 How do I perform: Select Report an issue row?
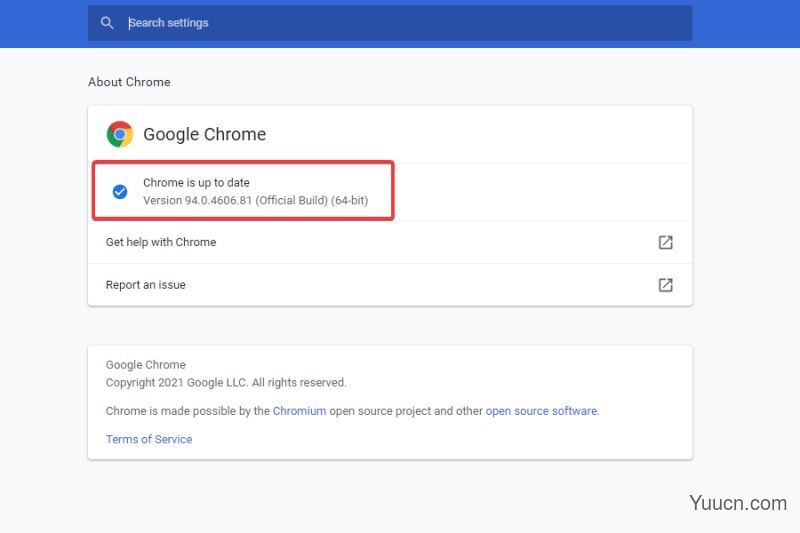[390, 285]
